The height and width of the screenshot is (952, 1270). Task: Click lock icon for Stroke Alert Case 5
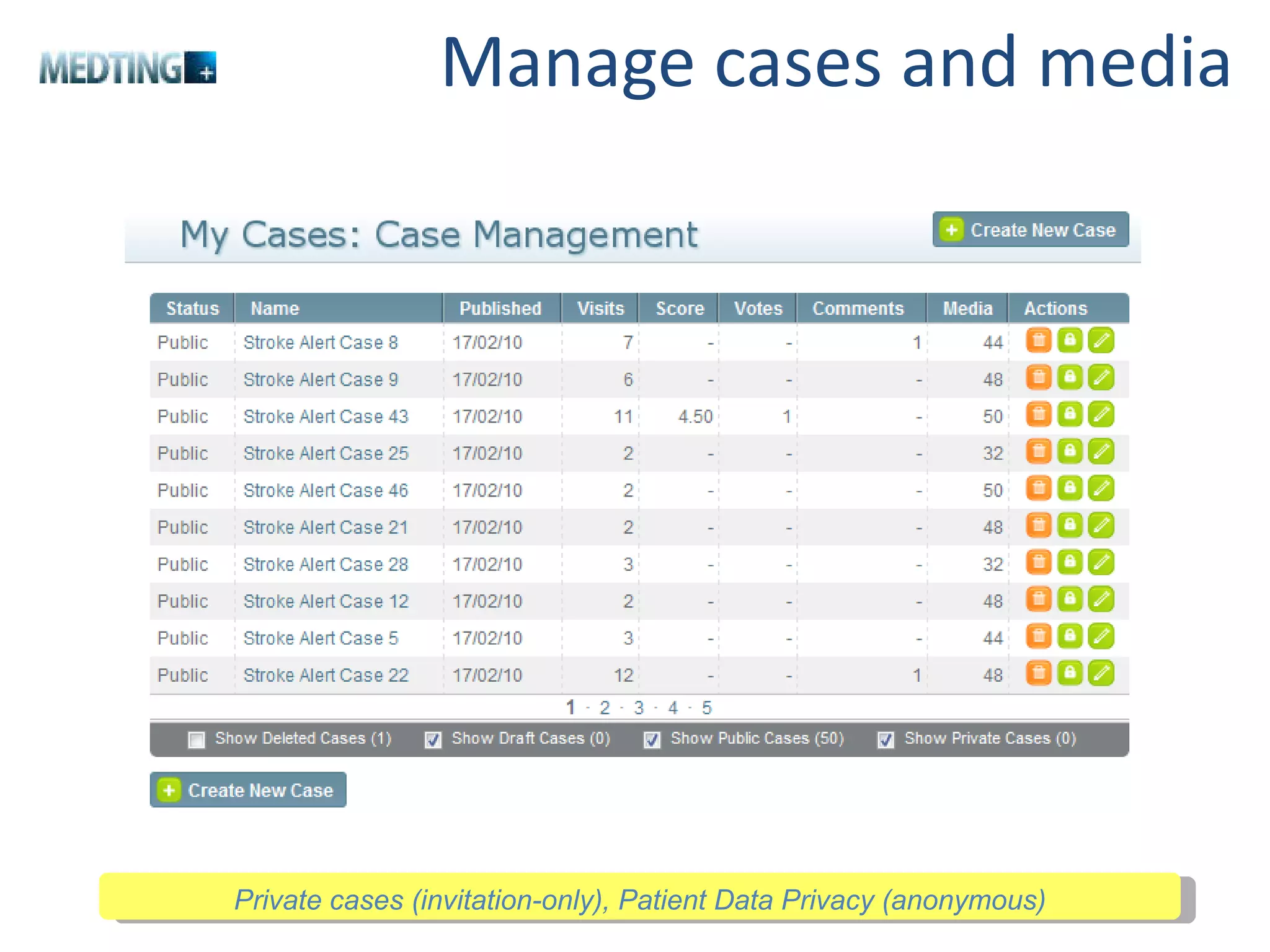point(1070,637)
